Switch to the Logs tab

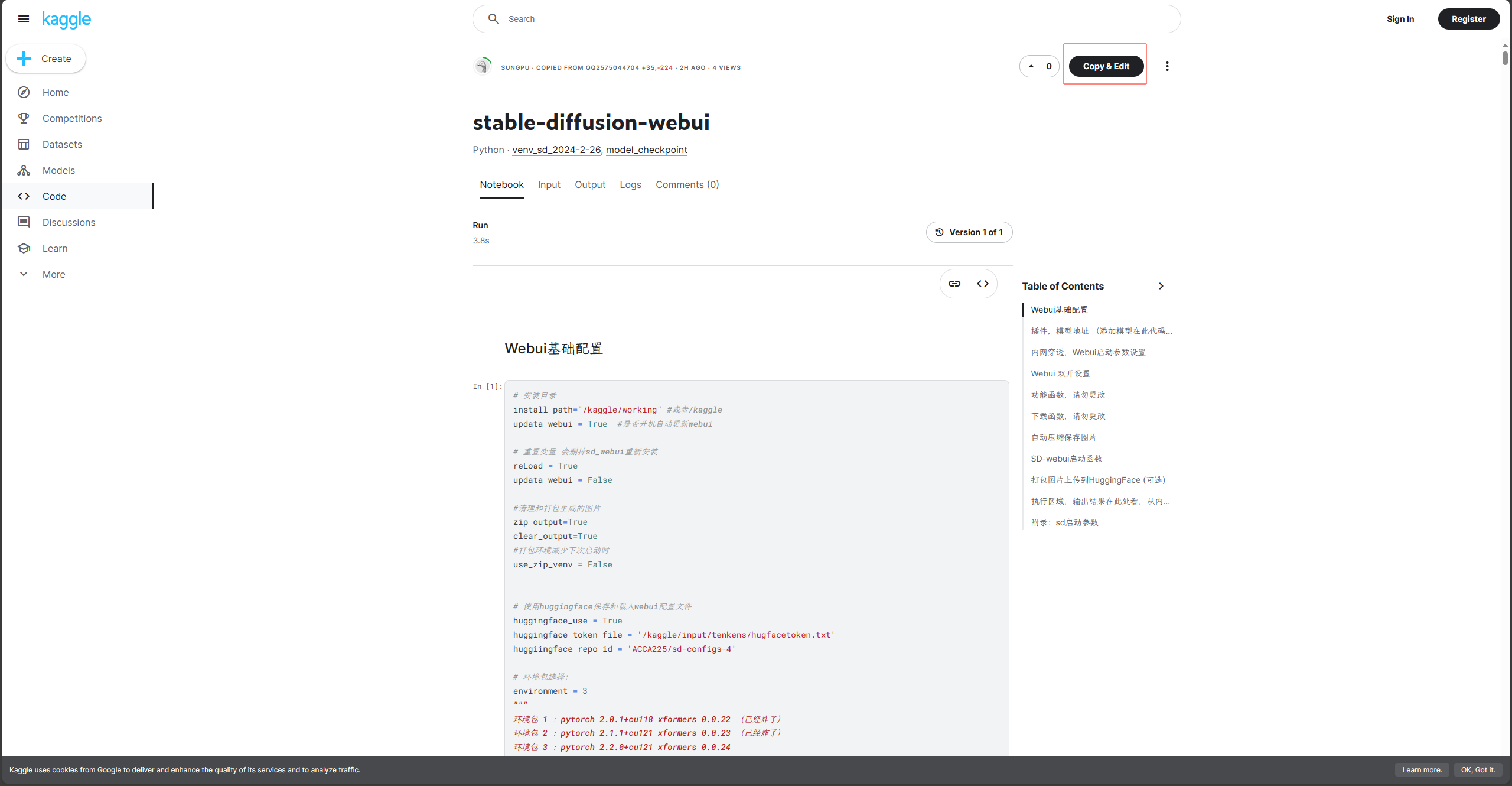tap(630, 184)
